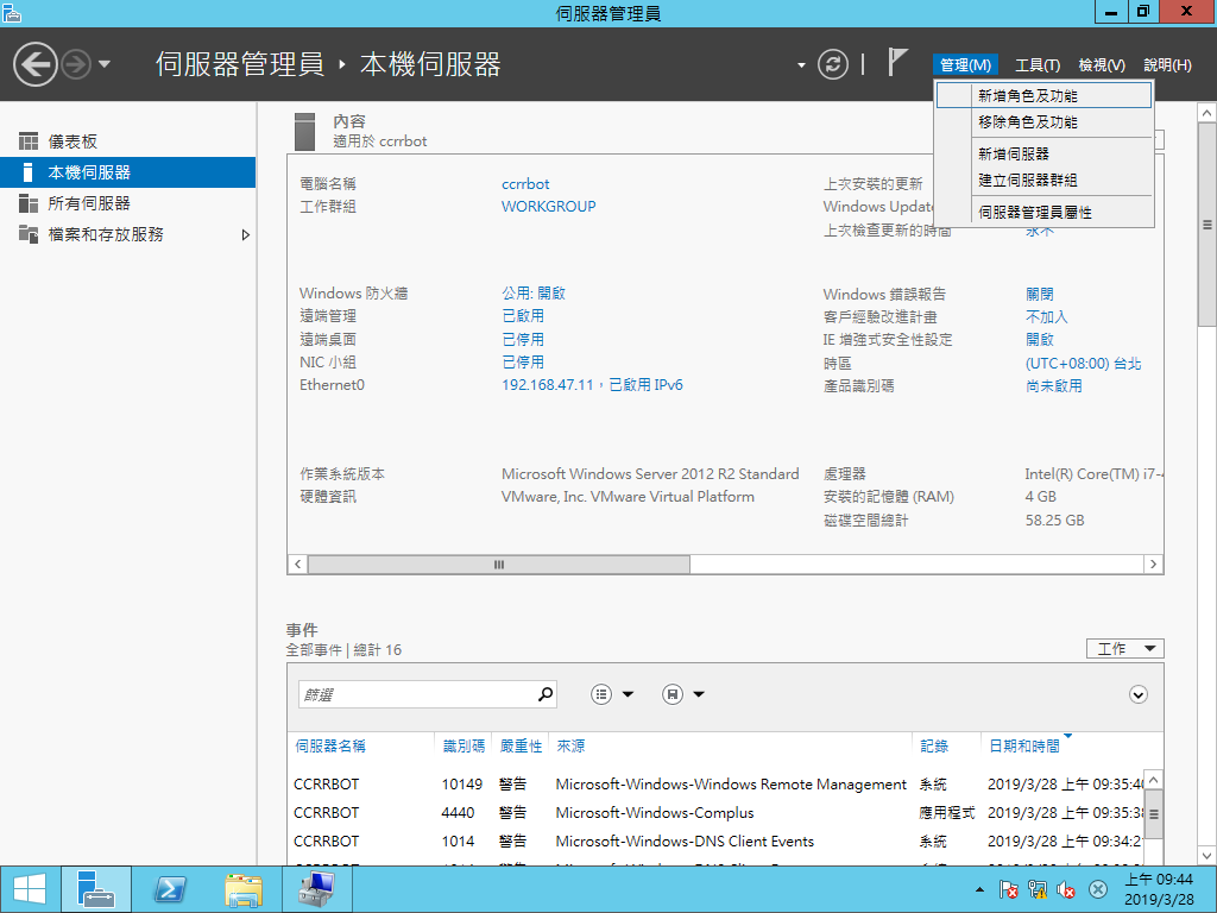This screenshot has width=1217, height=913.
Task: Open the list criteria icon dropdown
Action: coord(612,694)
